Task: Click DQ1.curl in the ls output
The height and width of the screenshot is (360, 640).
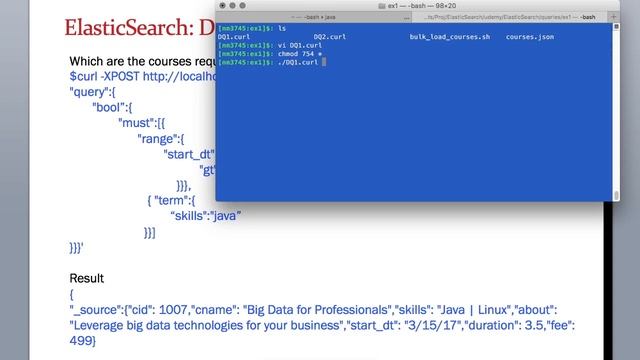Action: point(234,37)
